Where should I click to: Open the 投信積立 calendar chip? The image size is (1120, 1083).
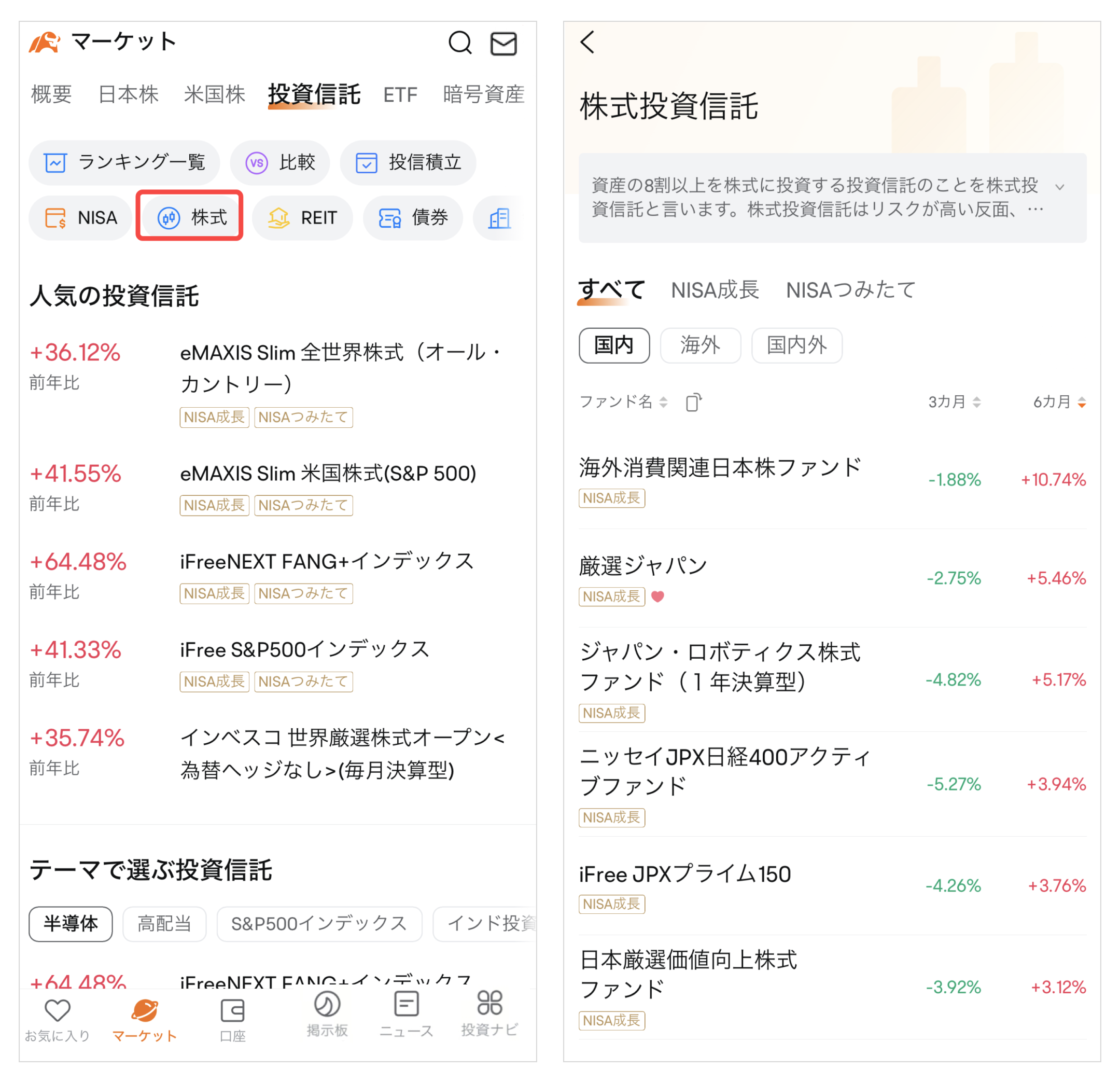tap(408, 163)
